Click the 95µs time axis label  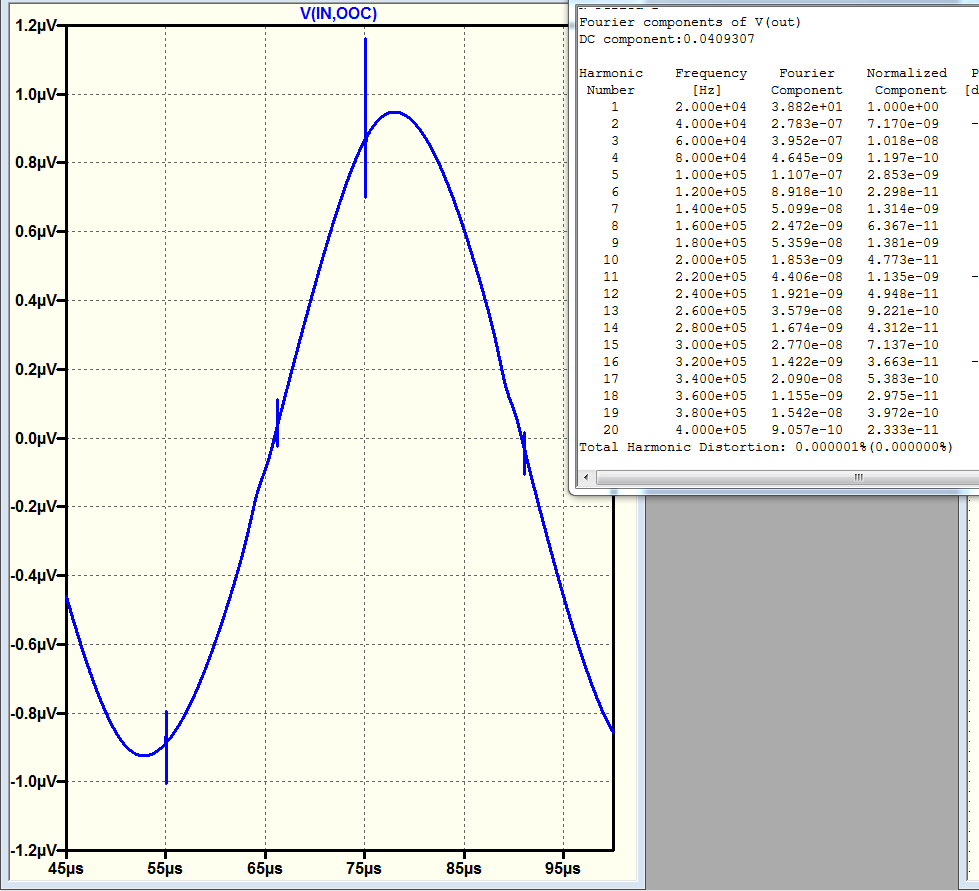(563, 869)
